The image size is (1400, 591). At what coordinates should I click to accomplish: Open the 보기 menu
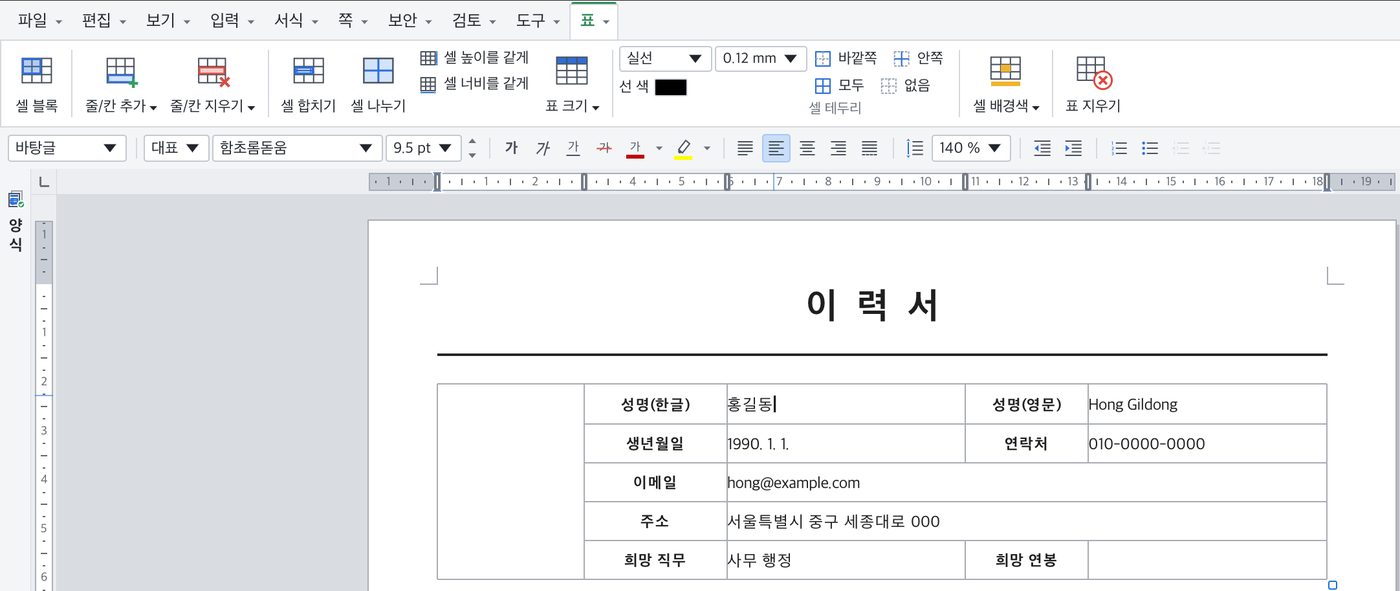point(167,20)
